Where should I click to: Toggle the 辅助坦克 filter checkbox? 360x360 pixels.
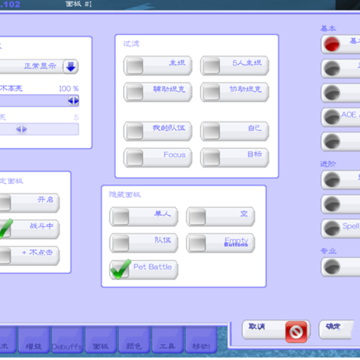(134, 92)
